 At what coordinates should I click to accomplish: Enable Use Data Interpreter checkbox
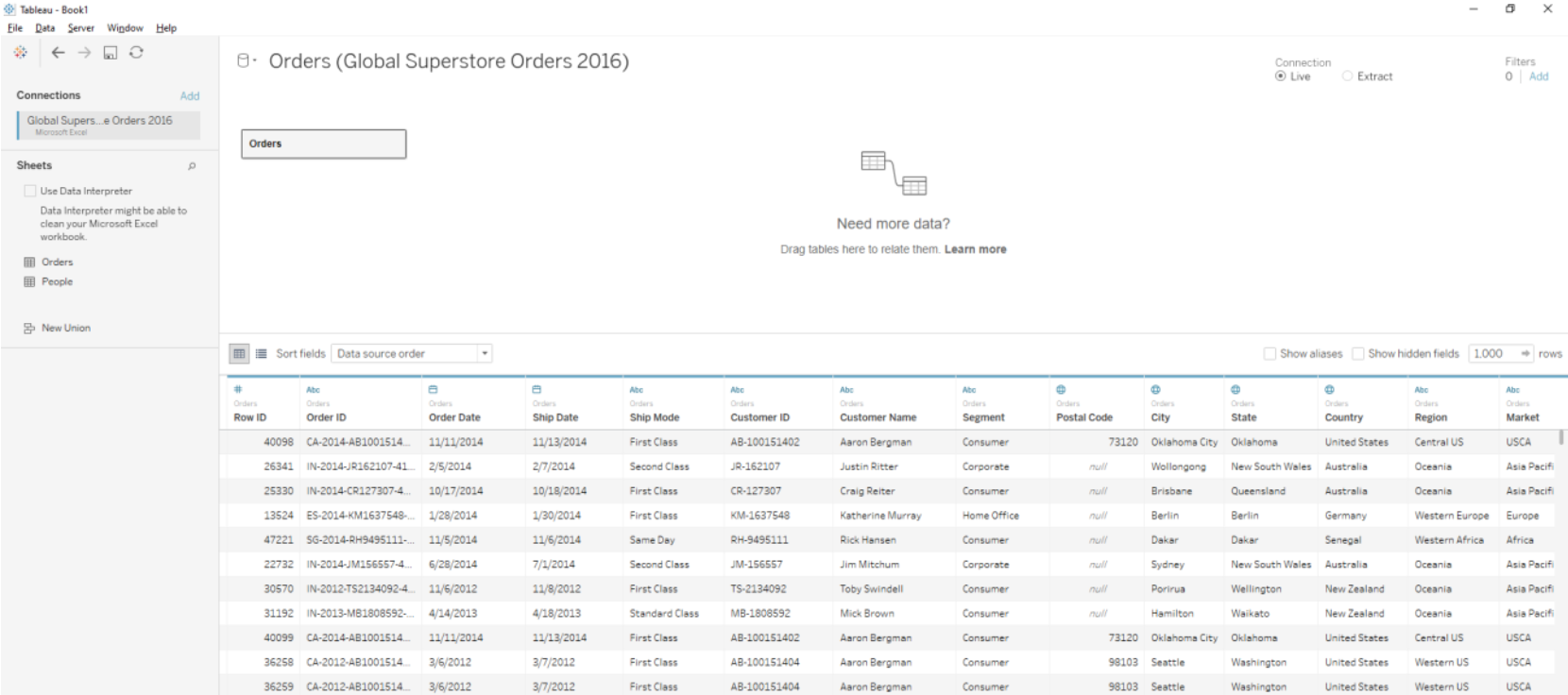coord(30,191)
